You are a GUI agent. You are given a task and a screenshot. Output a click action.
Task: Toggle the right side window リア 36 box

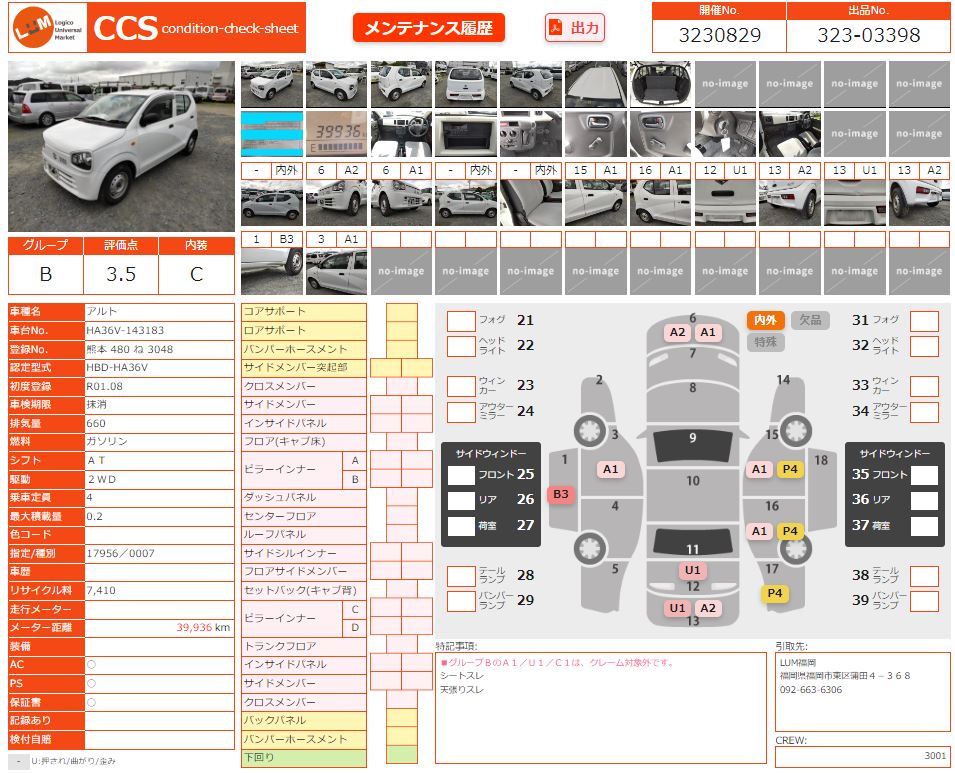(924, 500)
